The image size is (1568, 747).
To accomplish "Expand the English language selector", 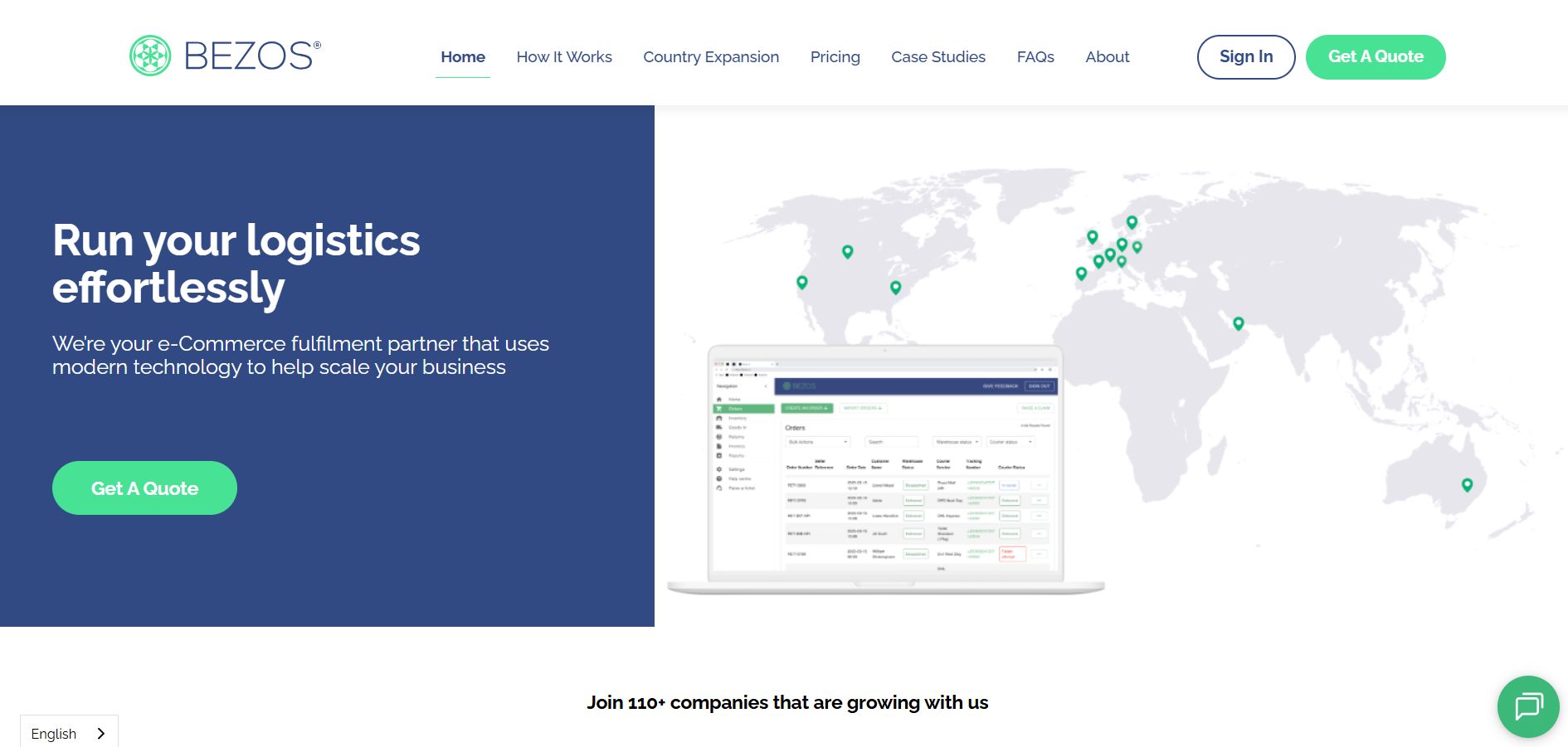I will pos(69,733).
